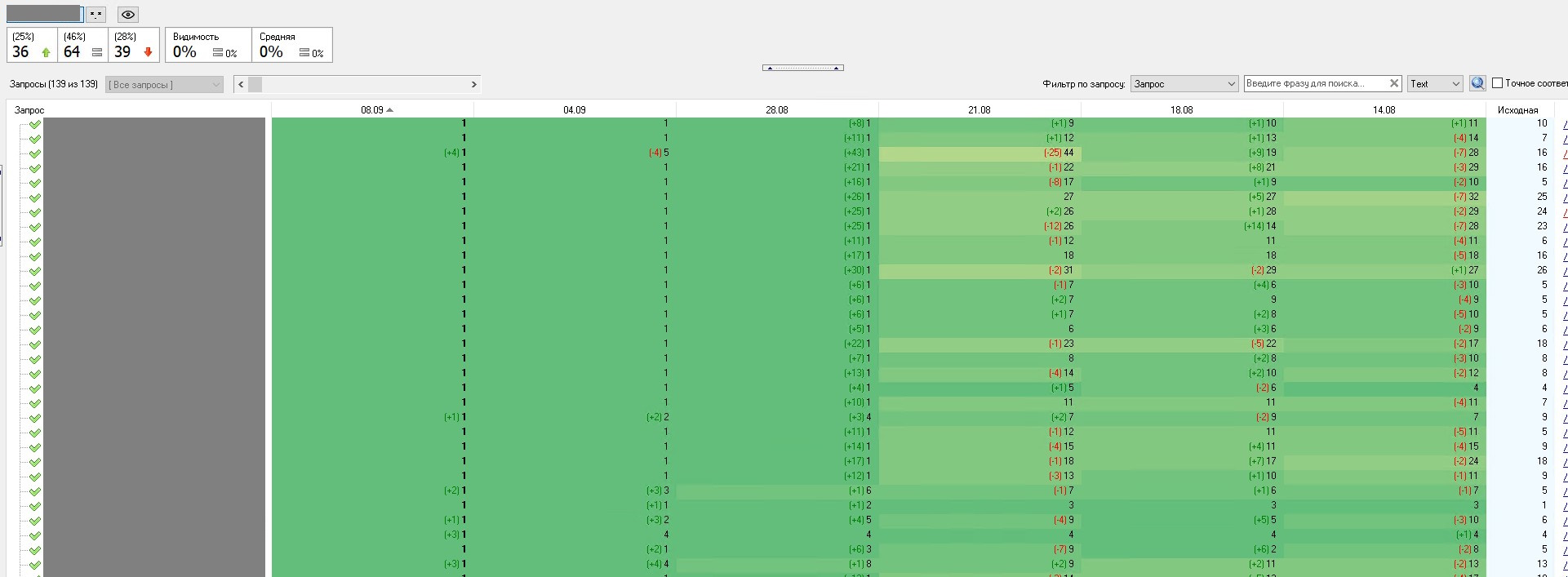
Task: Click the 'Средняя' 0% box
Action: tap(291, 45)
